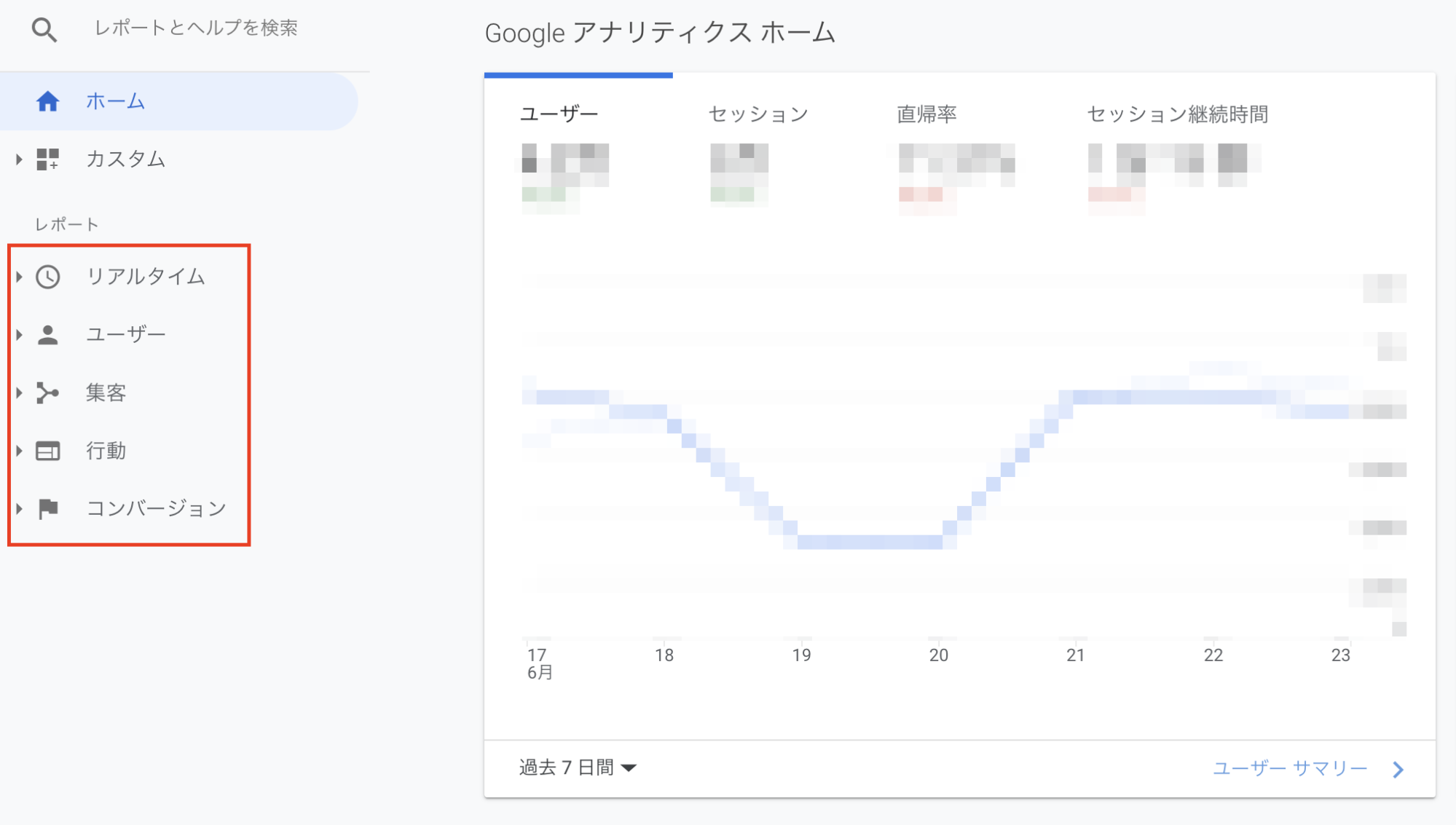1456x825 pixels.
Task: Switch to セッション継続時間 metric tab
Action: coord(1177,114)
